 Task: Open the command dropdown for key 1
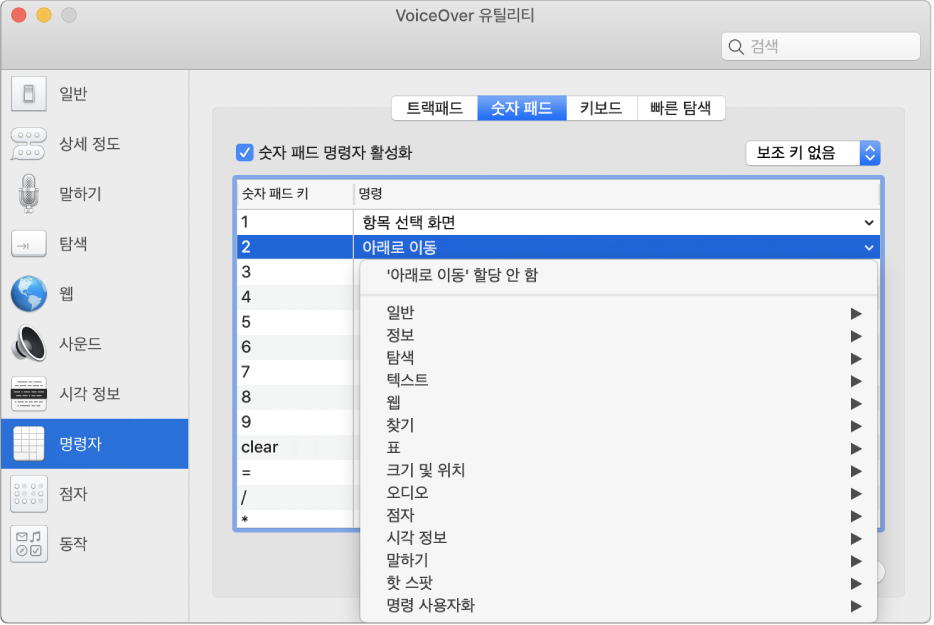(x=868, y=221)
